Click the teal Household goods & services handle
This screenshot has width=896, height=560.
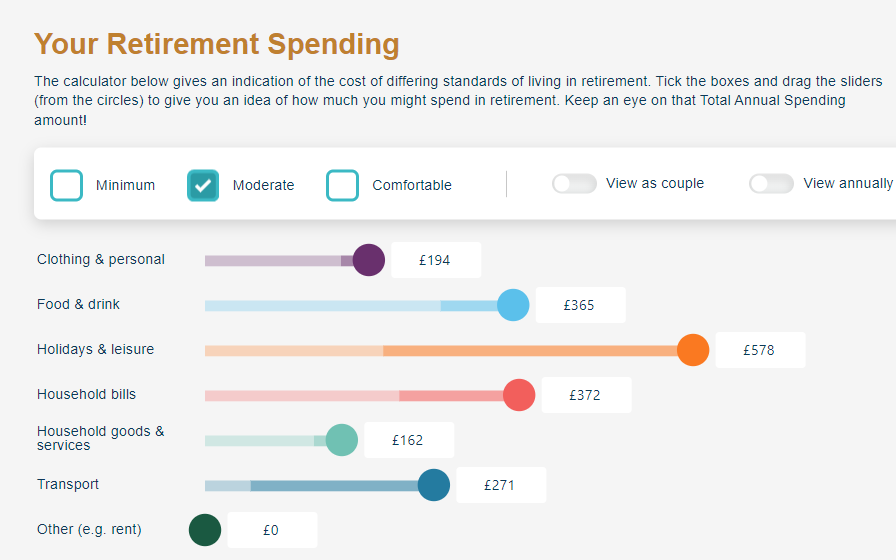pyautogui.click(x=342, y=440)
